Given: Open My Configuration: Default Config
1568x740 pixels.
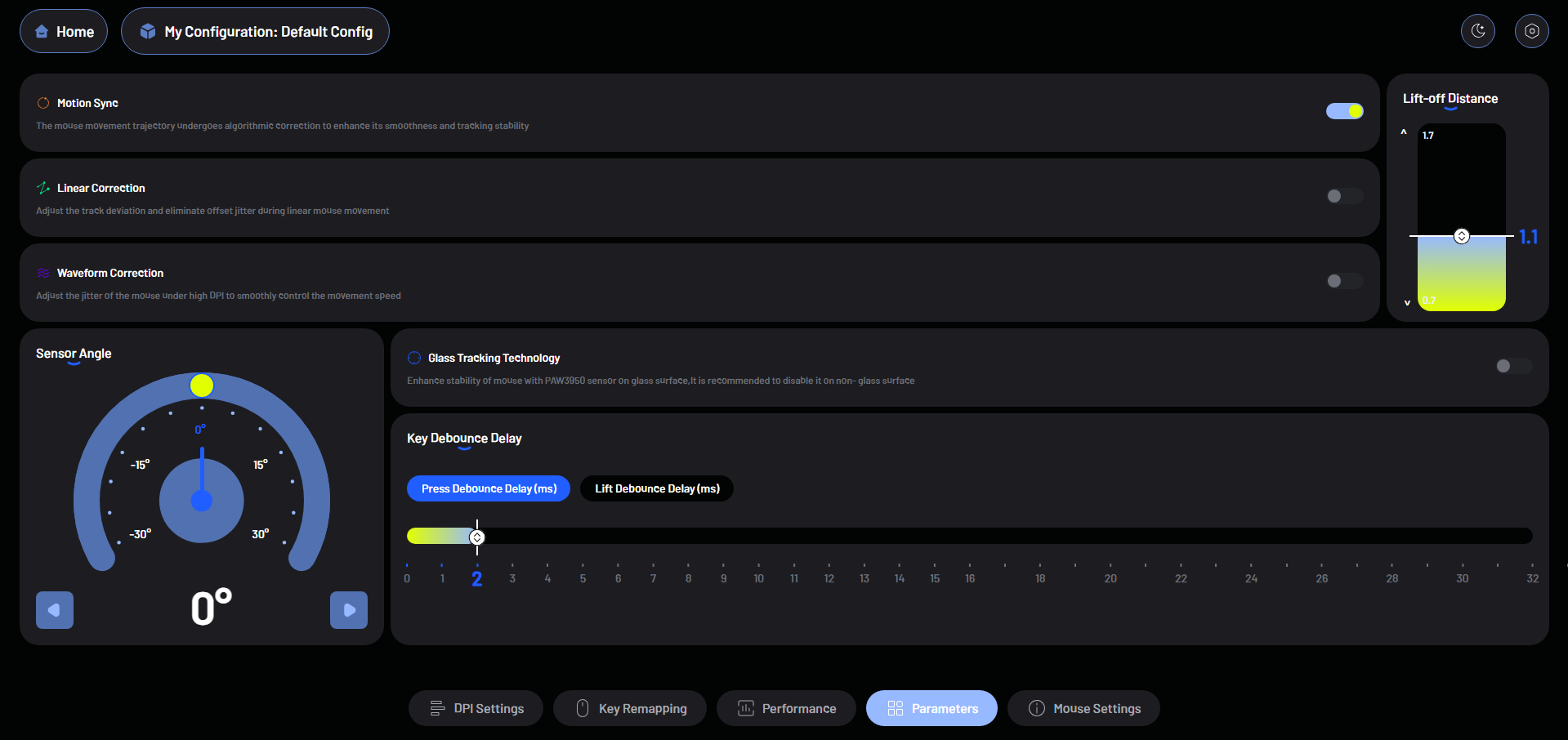Looking at the screenshot, I should click(255, 32).
